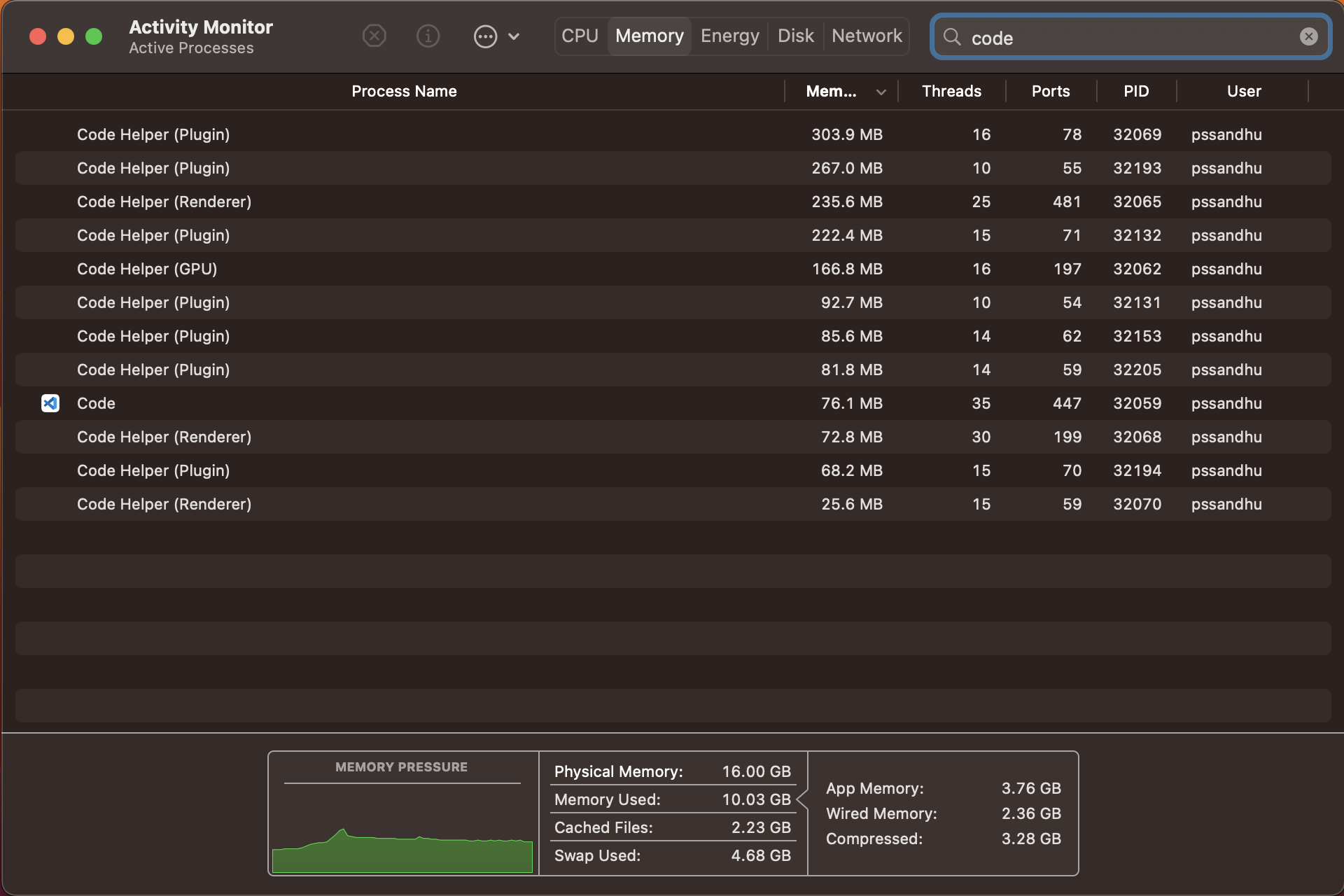Image resolution: width=1344 pixels, height=896 pixels.
Task: Click the yellow minimize window button
Action: (66, 36)
